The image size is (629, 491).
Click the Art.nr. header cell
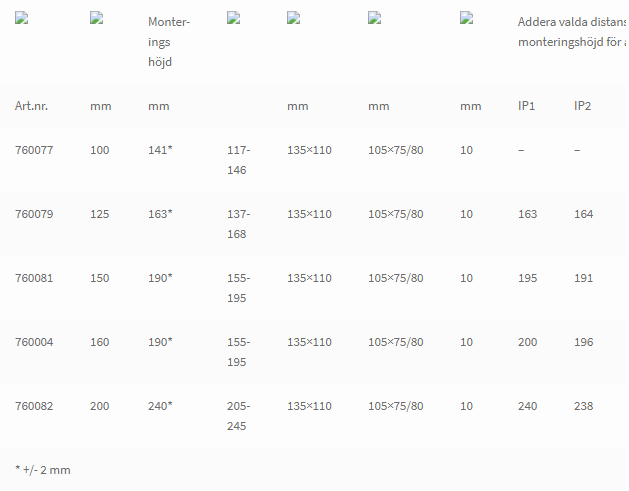(x=31, y=106)
